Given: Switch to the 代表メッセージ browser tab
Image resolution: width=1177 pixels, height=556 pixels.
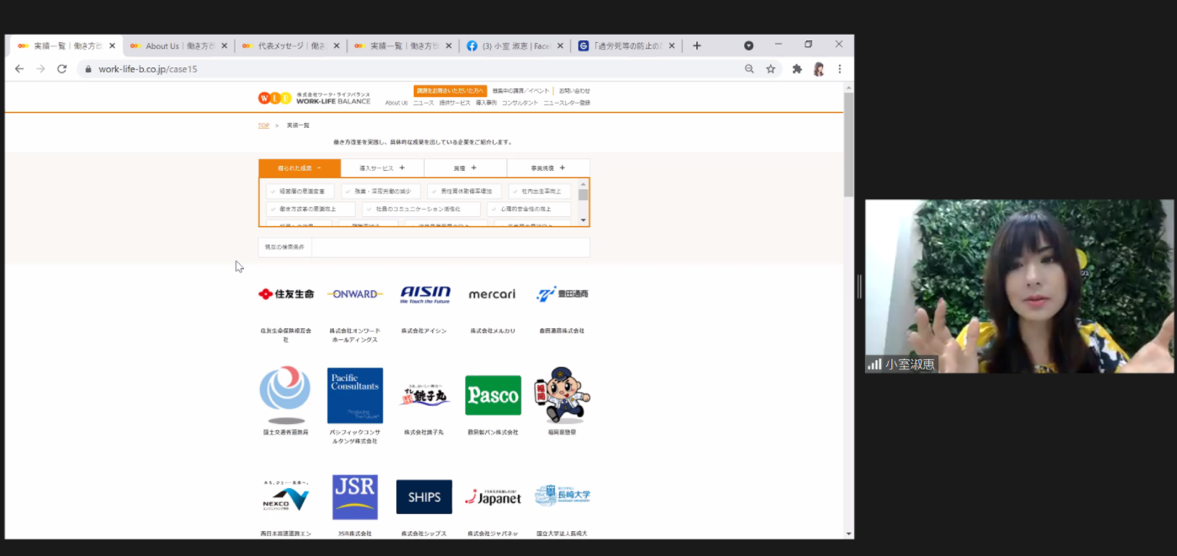Looking at the screenshot, I should (x=291, y=46).
